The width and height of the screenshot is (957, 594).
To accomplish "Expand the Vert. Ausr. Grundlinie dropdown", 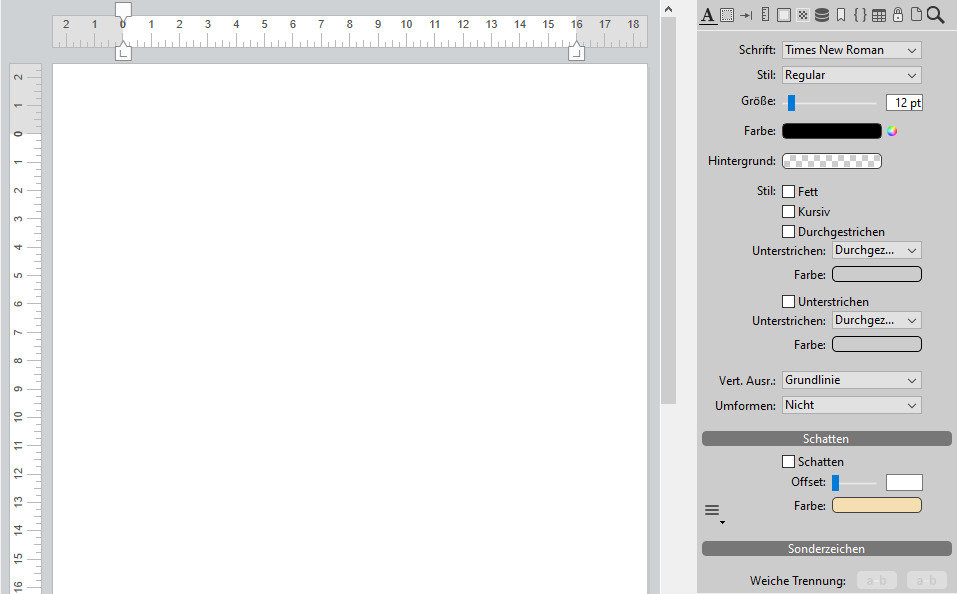I will (851, 380).
